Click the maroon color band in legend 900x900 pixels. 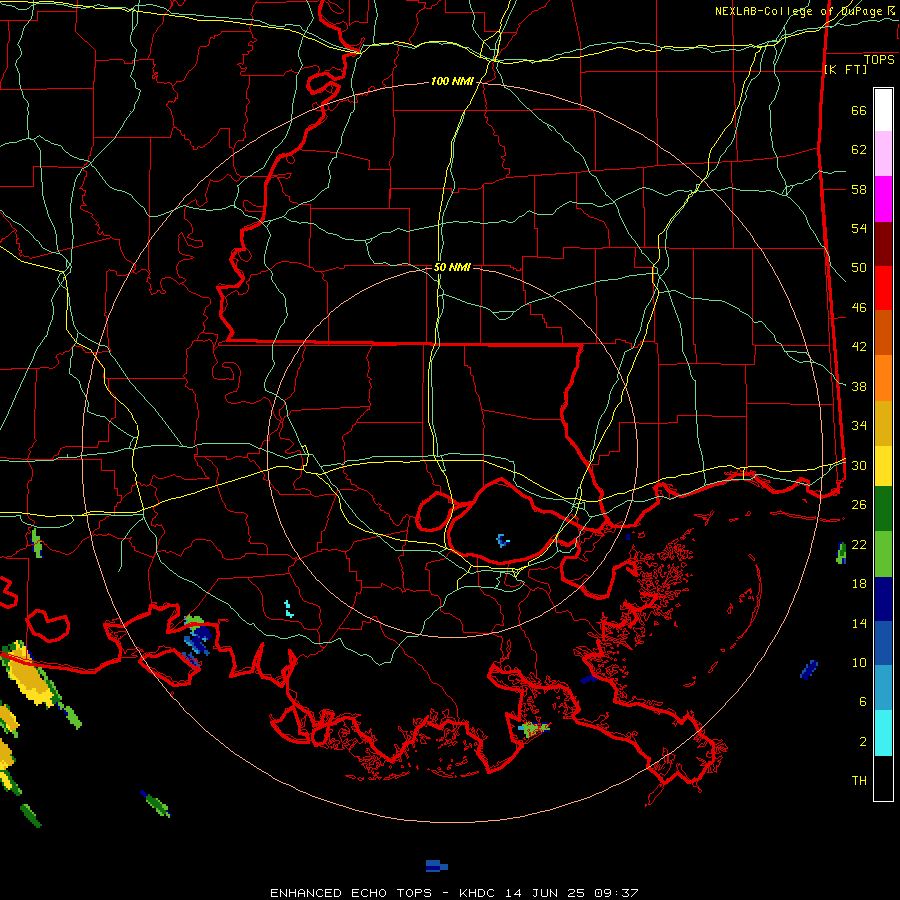[x=883, y=244]
